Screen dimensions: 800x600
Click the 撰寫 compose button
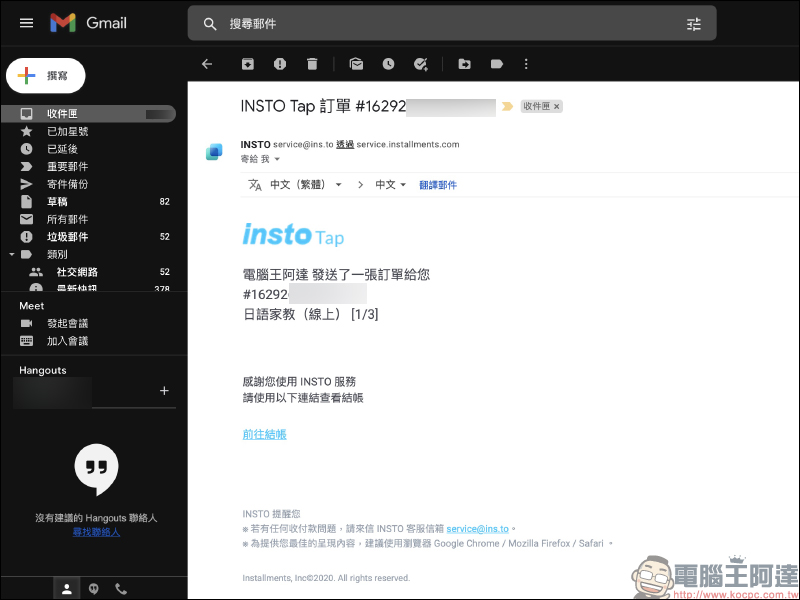click(46, 75)
